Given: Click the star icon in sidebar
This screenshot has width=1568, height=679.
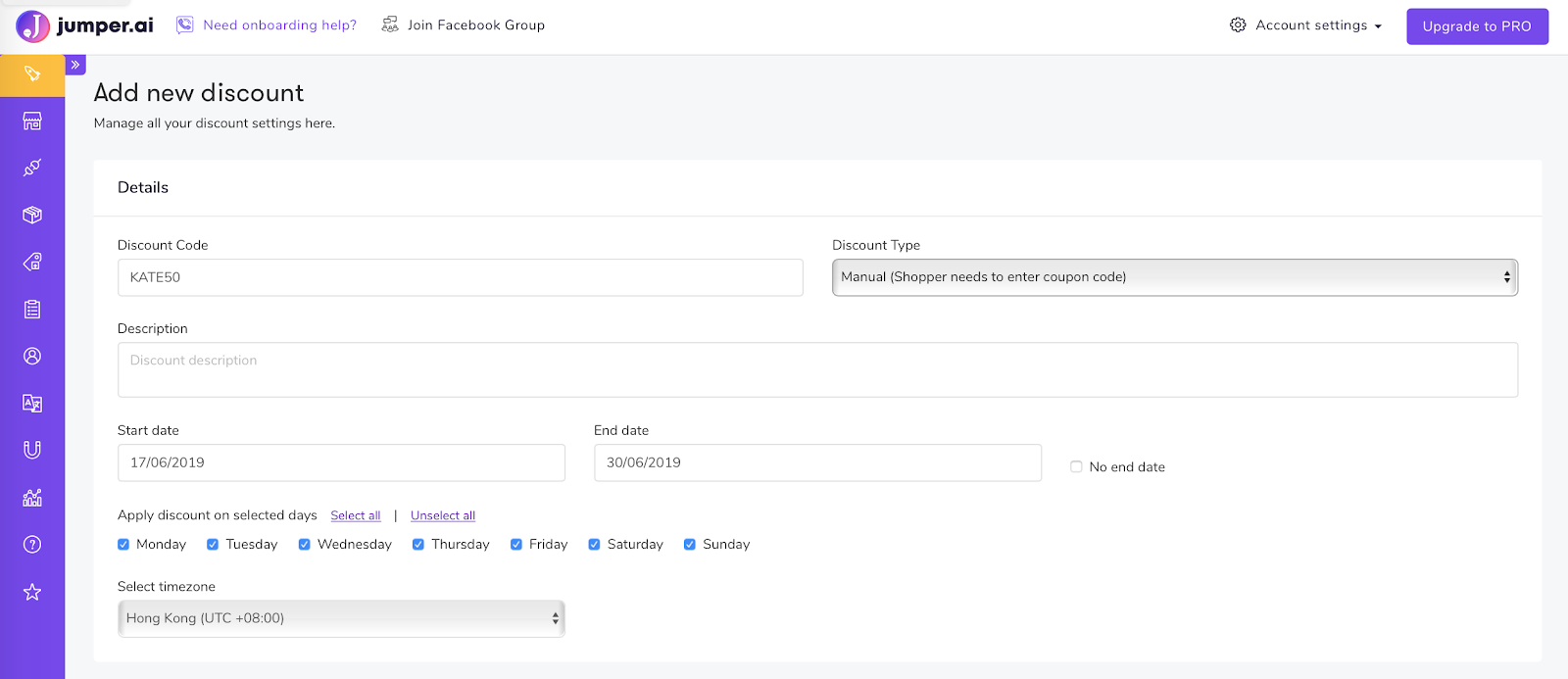Looking at the screenshot, I should pyautogui.click(x=32, y=592).
